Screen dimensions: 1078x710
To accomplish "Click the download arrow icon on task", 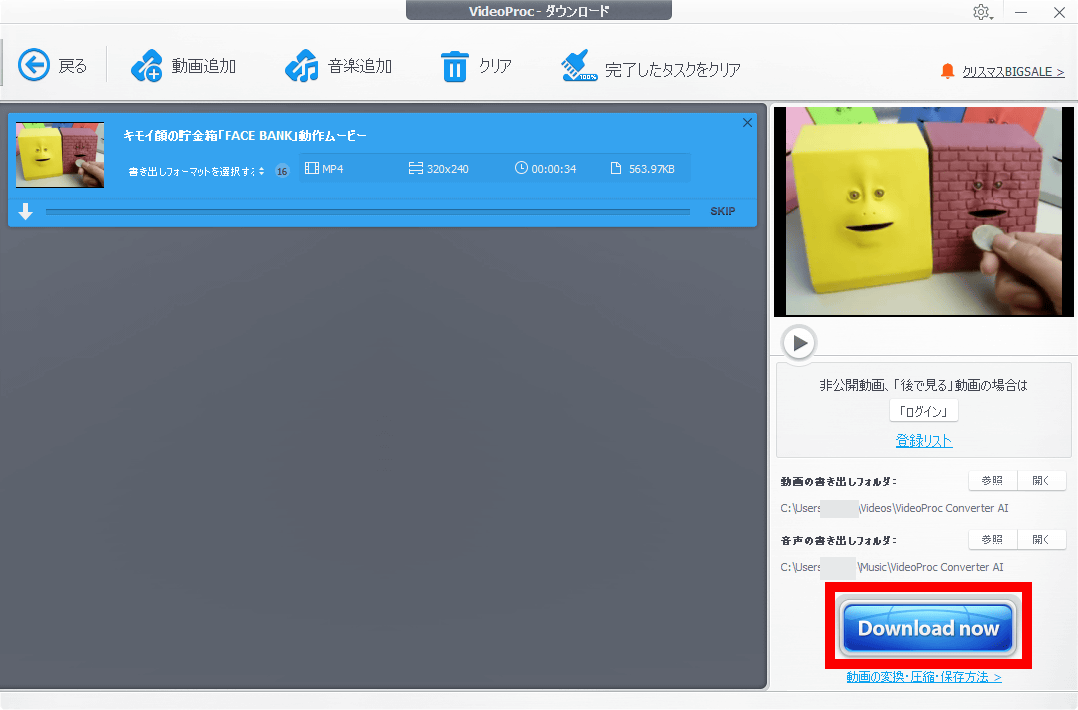I will click(26, 212).
